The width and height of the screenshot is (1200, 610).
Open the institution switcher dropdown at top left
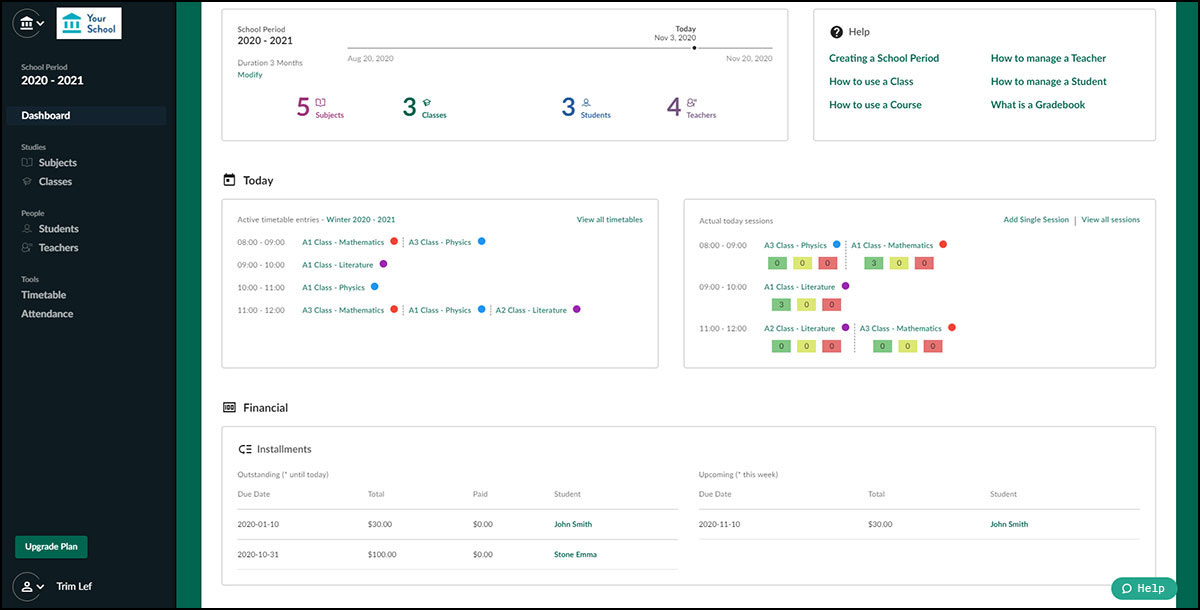pyautogui.click(x=31, y=23)
